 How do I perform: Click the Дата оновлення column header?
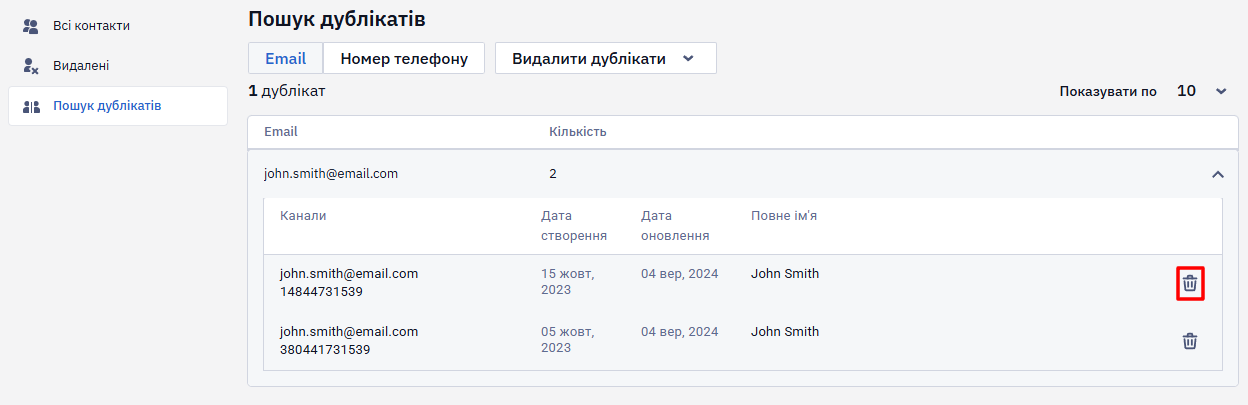point(675,226)
